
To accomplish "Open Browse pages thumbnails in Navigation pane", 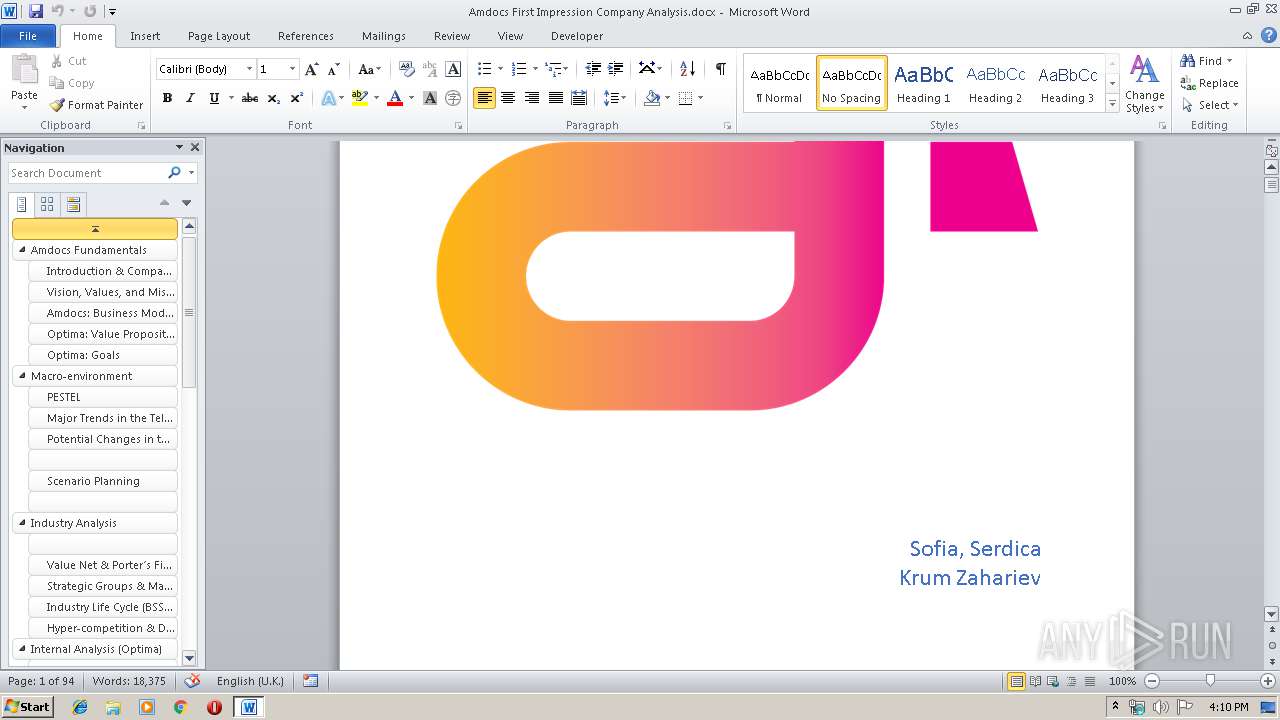I will pyautogui.click(x=47, y=204).
